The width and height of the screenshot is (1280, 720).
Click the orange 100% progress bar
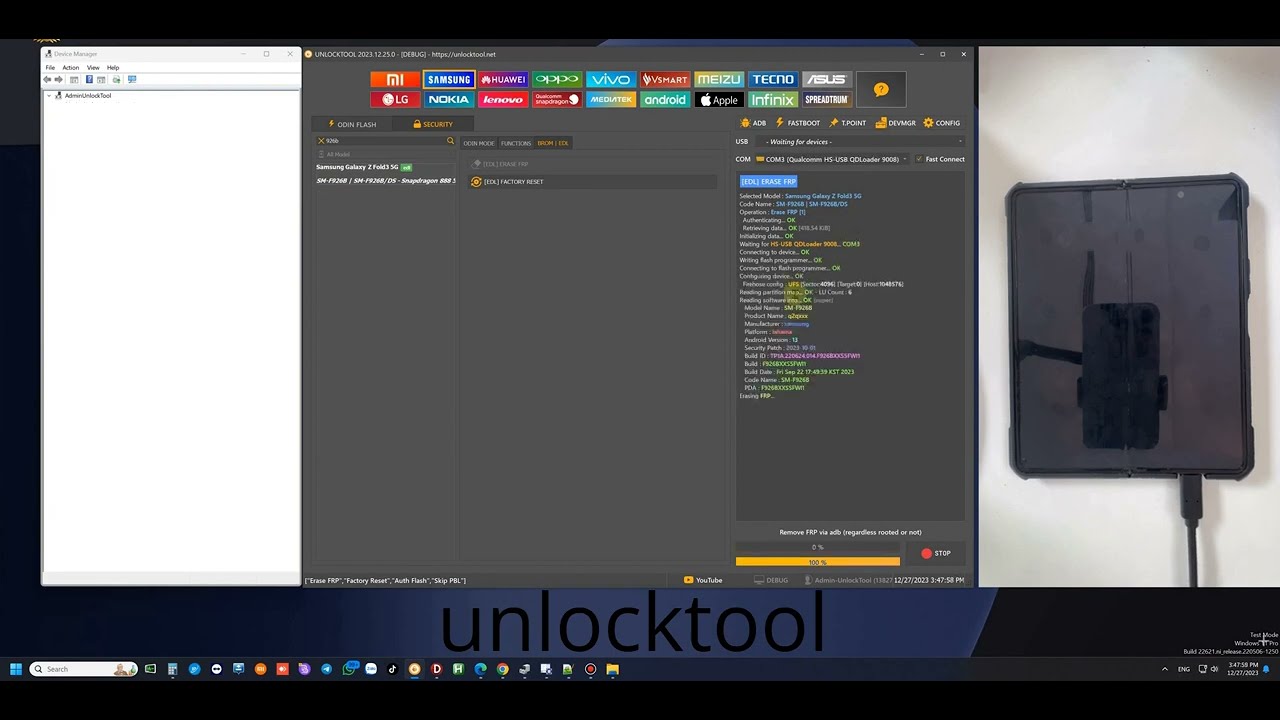[x=818, y=562]
